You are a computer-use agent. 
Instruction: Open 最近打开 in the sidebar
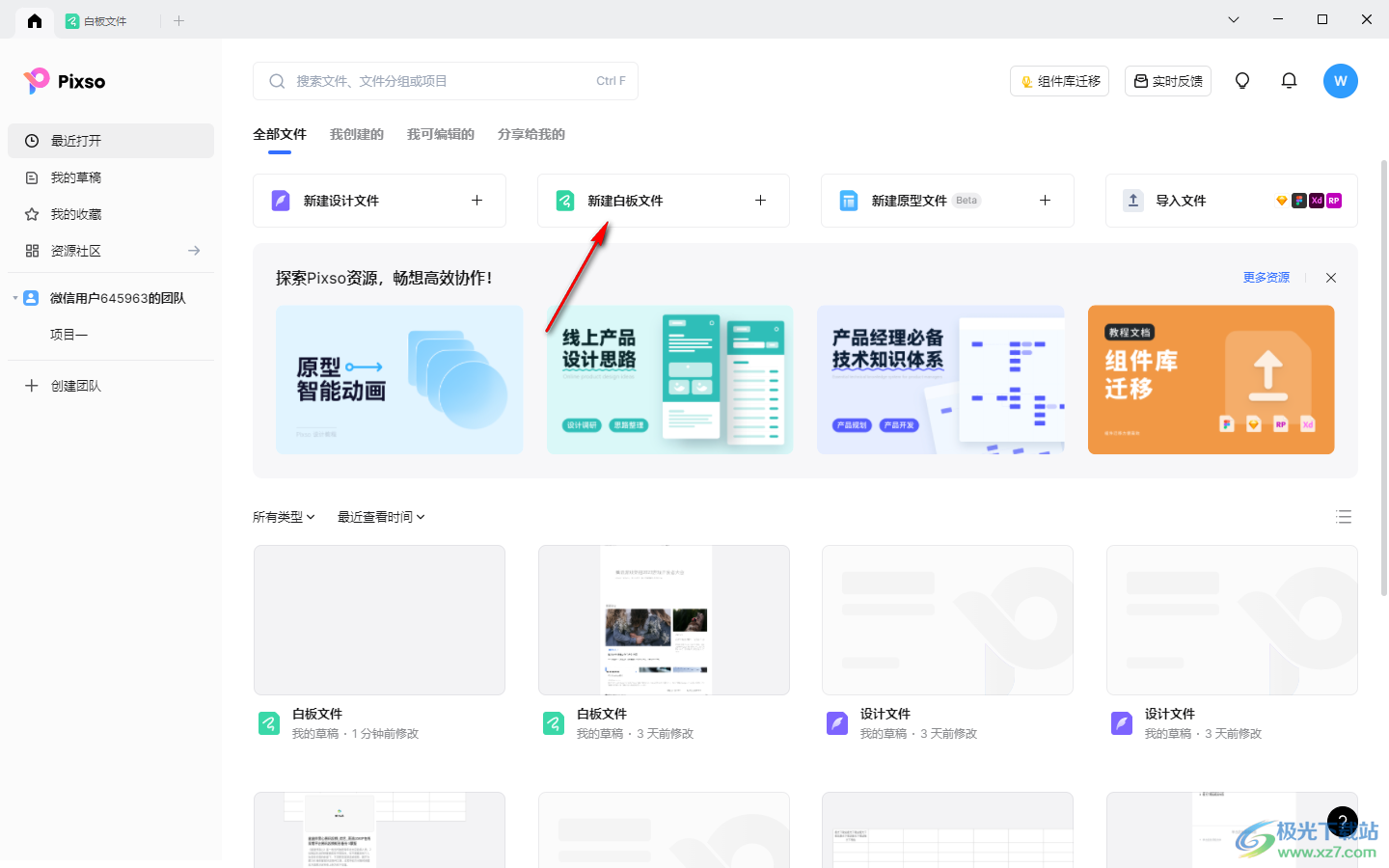click(x=111, y=141)
